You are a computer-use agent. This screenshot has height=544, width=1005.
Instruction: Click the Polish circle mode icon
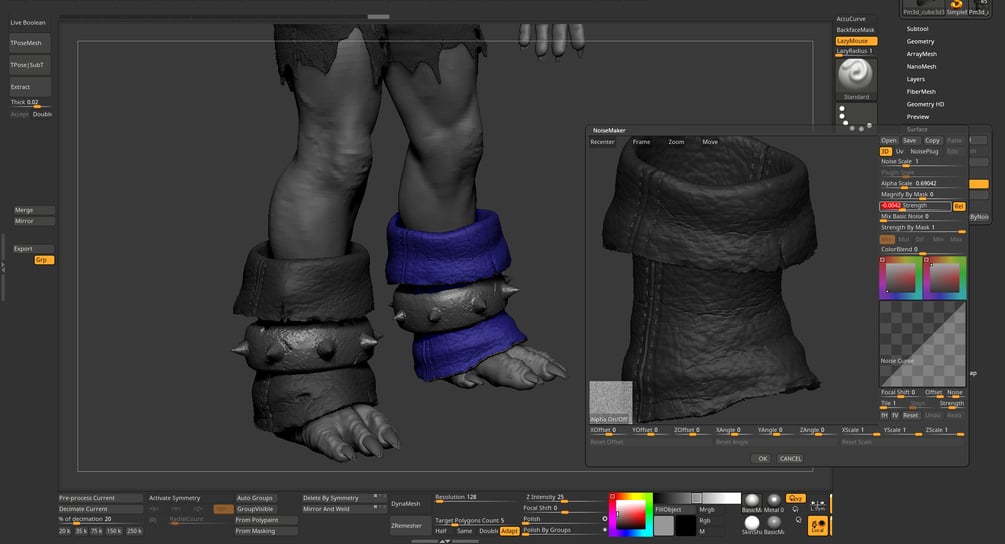[604, 518]
